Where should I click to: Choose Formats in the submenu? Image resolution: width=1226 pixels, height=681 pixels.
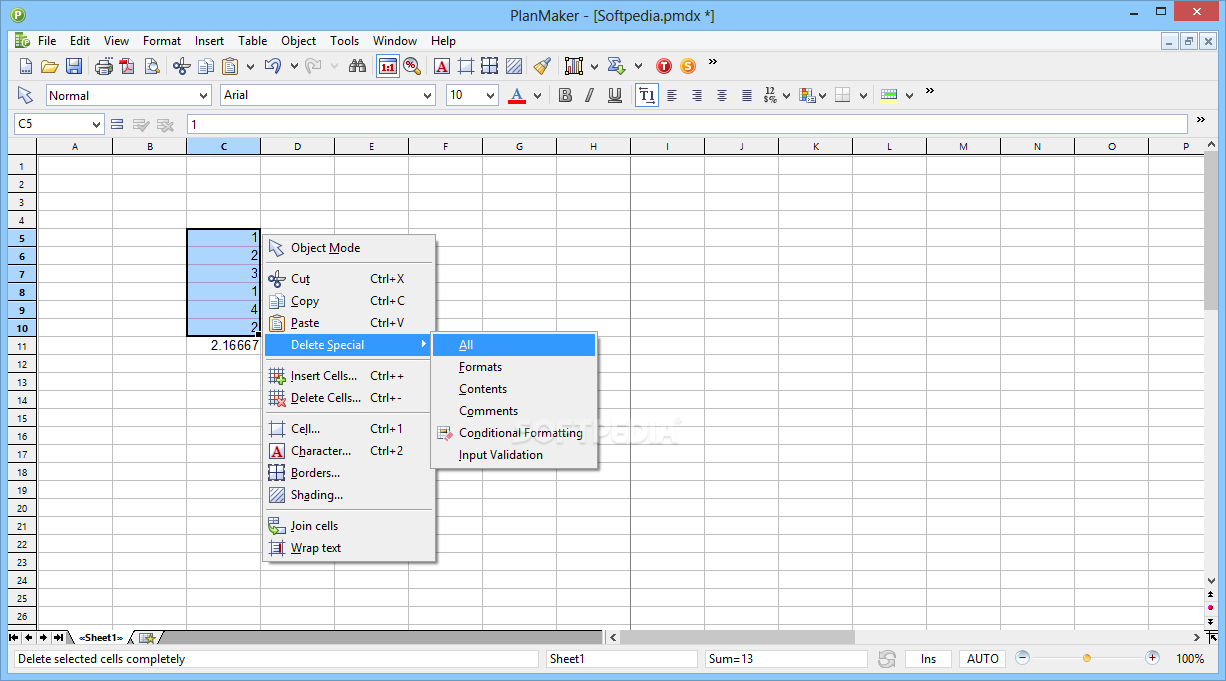514,367
